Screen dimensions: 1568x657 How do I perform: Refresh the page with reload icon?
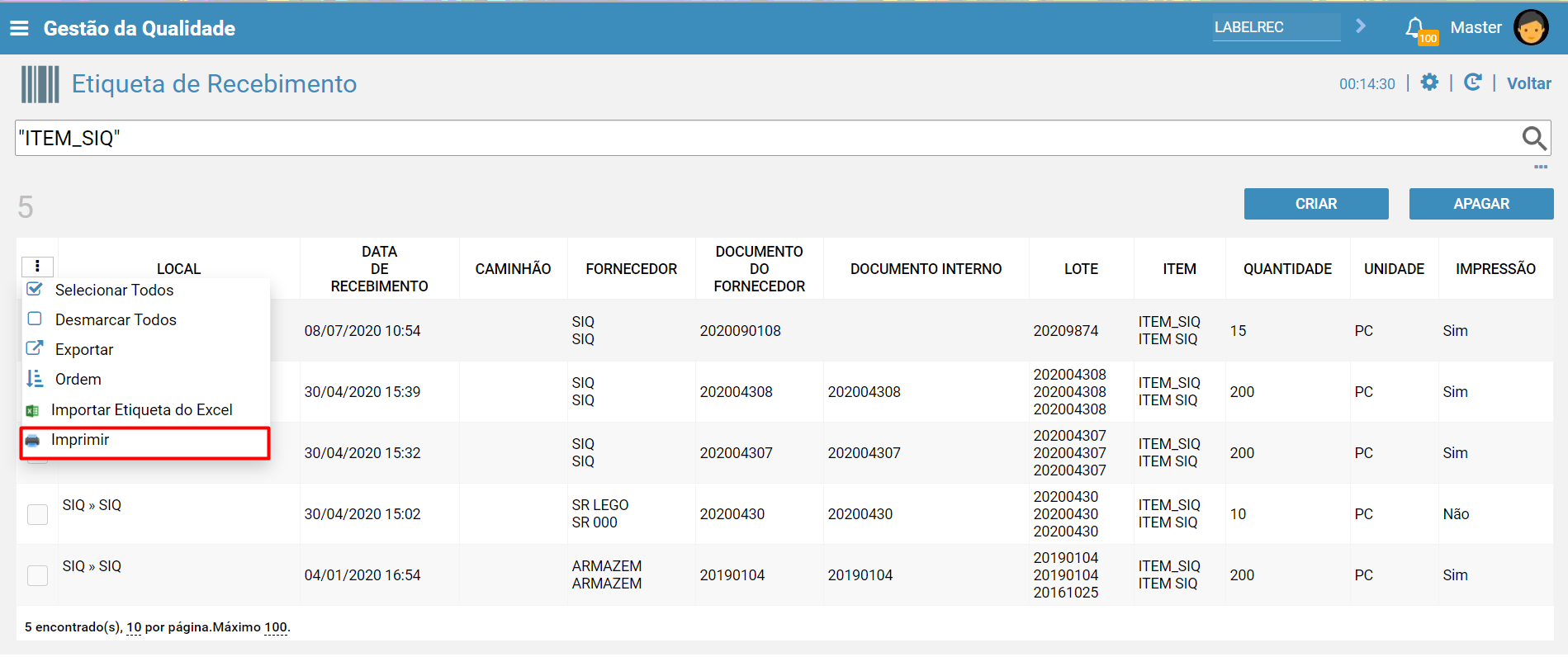pos(1472,83)
